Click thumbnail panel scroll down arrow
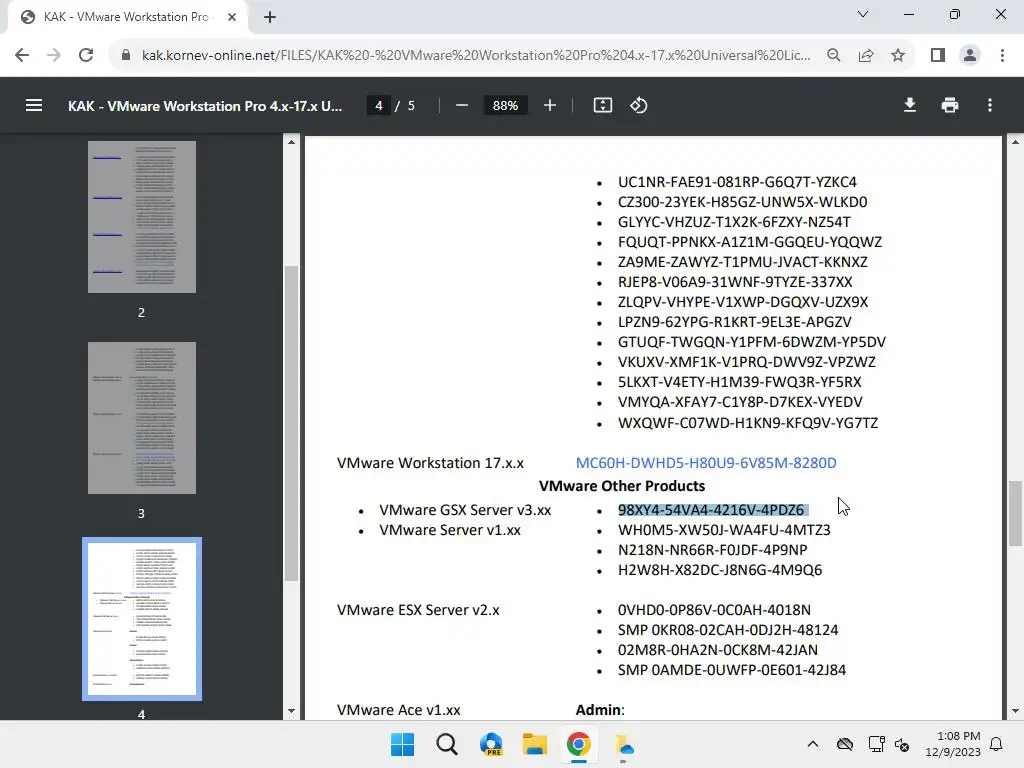Image resolution: width=1024 pixels, height=768 pixels. 291,711
